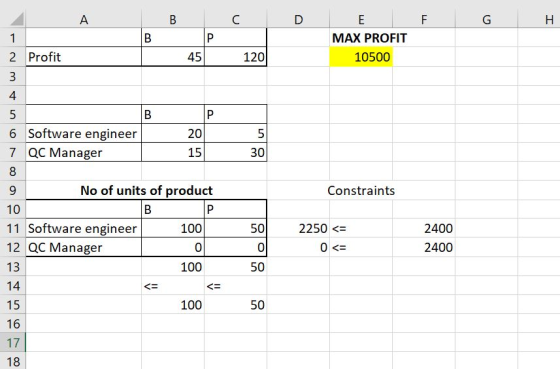This screenshot has width=560, height=369.
Task: Click the B header cell in row 1
Action: tap(173, 38)
